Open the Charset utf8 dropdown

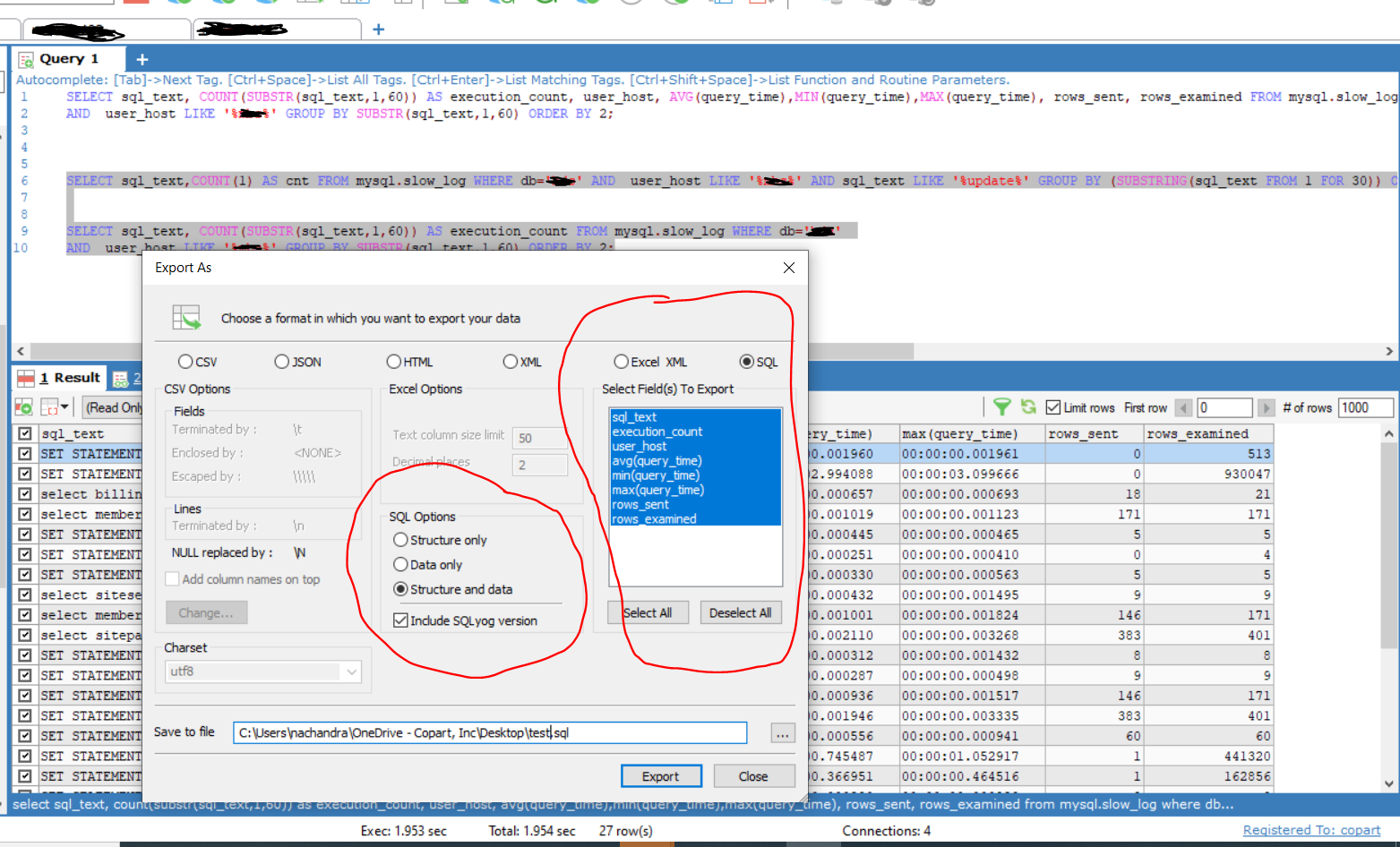(352, 672)
